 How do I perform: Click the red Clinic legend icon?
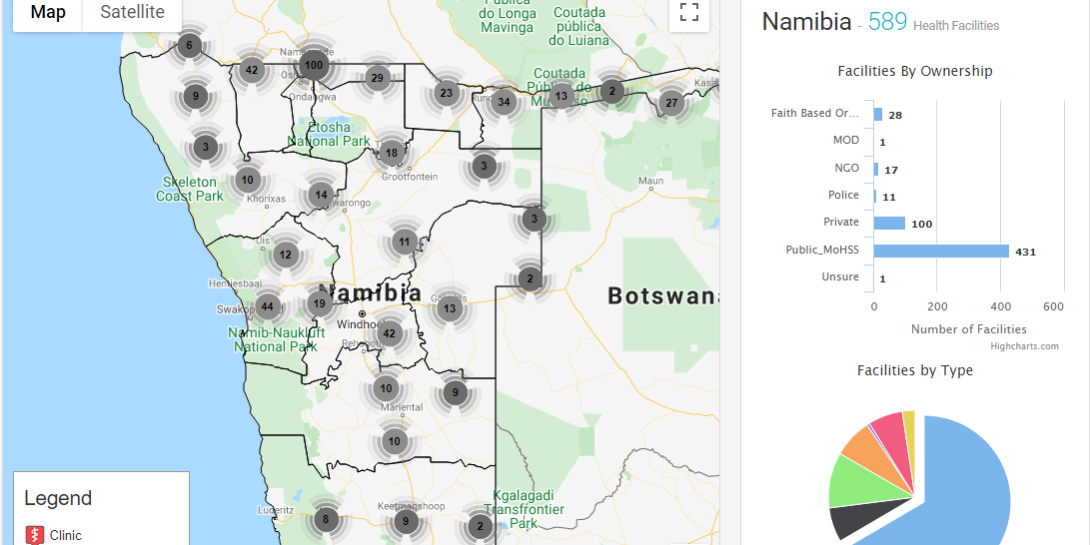click(35, 535)
